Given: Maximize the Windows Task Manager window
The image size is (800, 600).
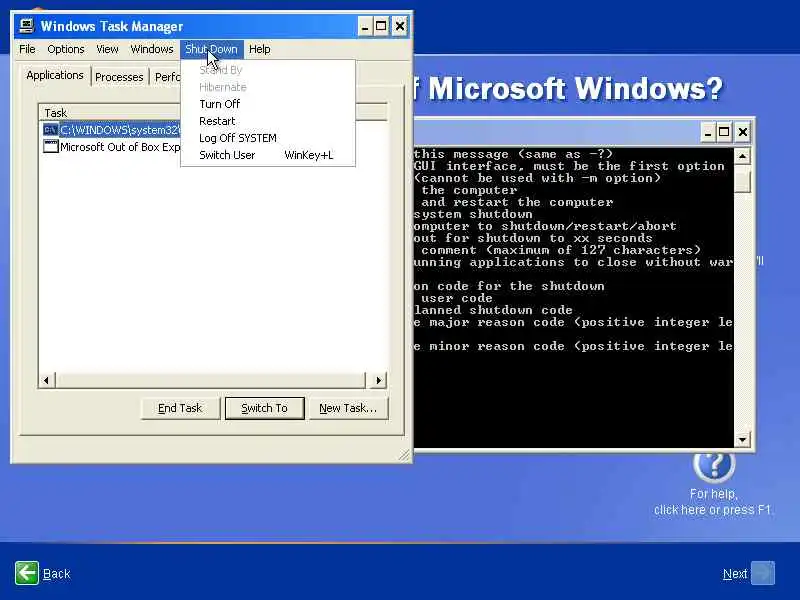Looking at the screenshot, I should click(381, 26).
